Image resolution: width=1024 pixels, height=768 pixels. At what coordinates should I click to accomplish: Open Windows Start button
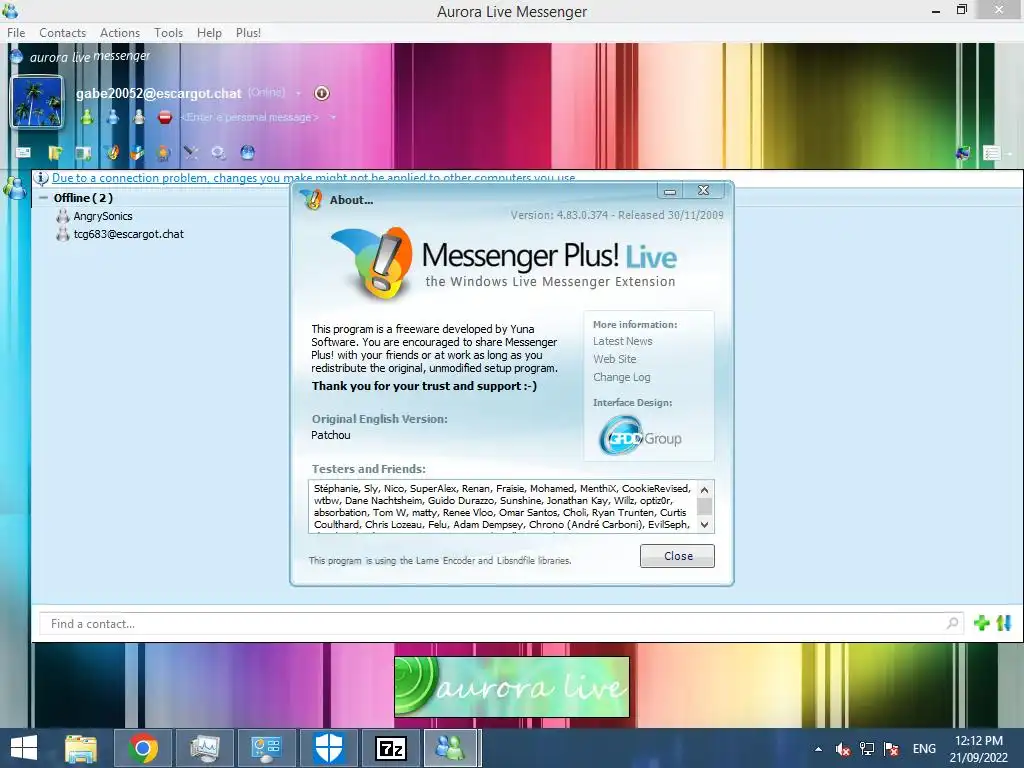point(24,748)
